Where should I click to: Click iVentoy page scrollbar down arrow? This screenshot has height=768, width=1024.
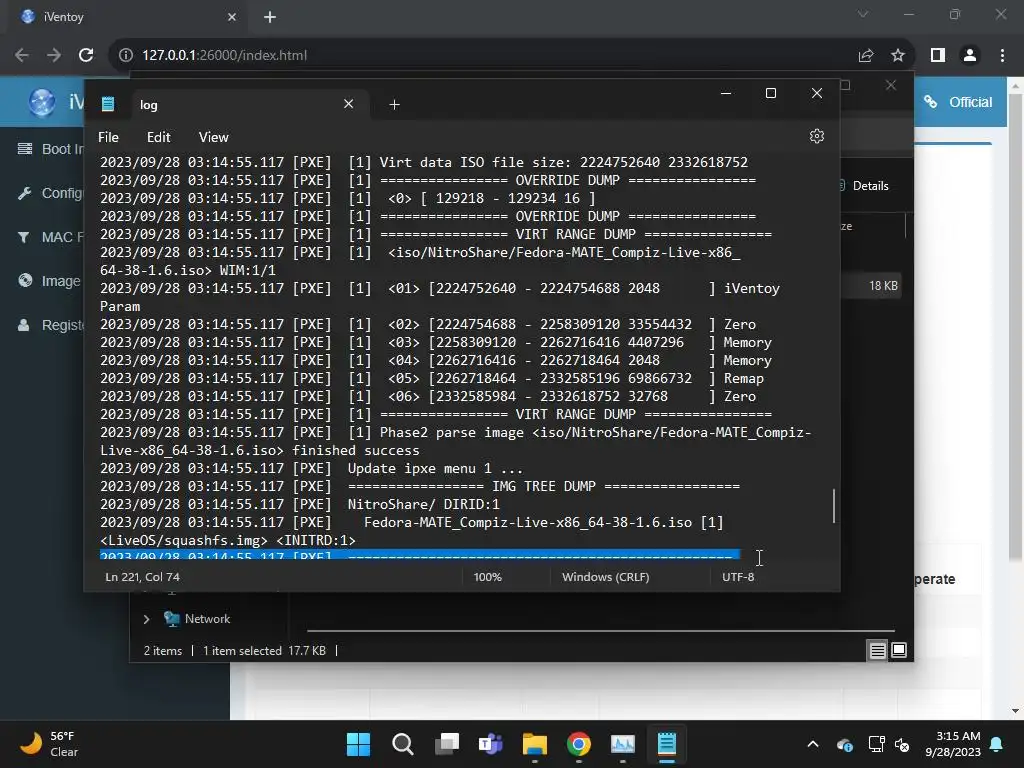(1016, 711)
